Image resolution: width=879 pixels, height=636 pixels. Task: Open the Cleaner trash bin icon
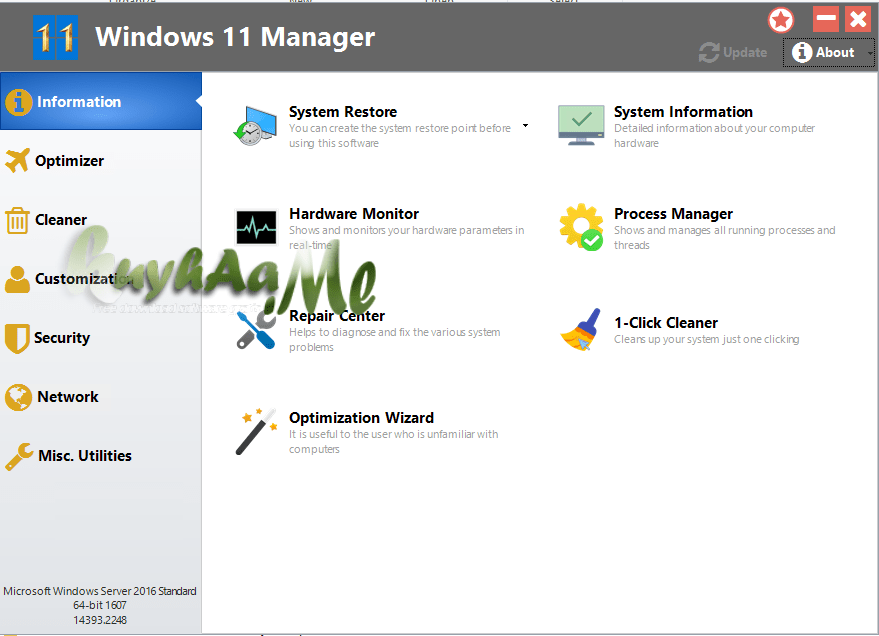click(17, 219)
